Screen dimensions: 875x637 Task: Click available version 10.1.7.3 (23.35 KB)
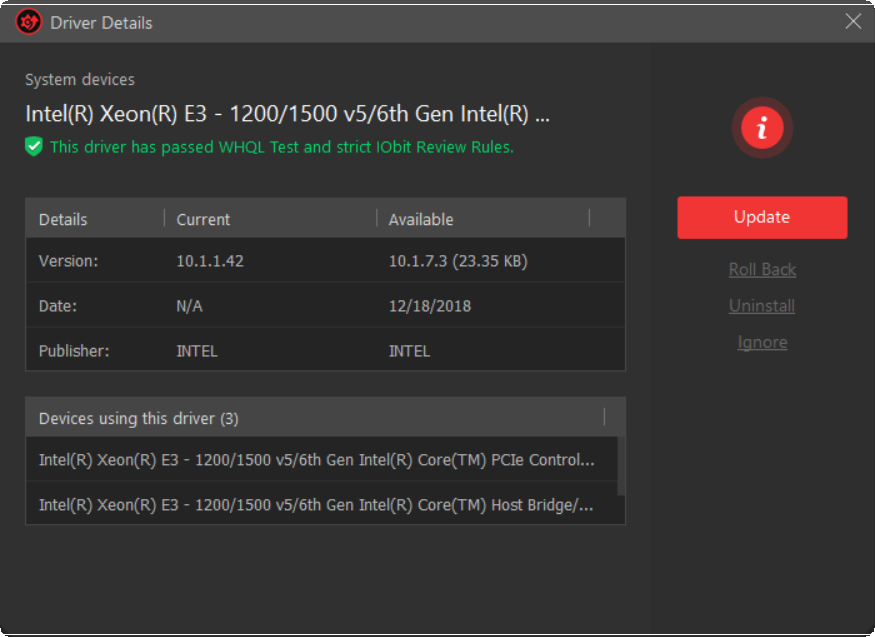coord(458,260)
